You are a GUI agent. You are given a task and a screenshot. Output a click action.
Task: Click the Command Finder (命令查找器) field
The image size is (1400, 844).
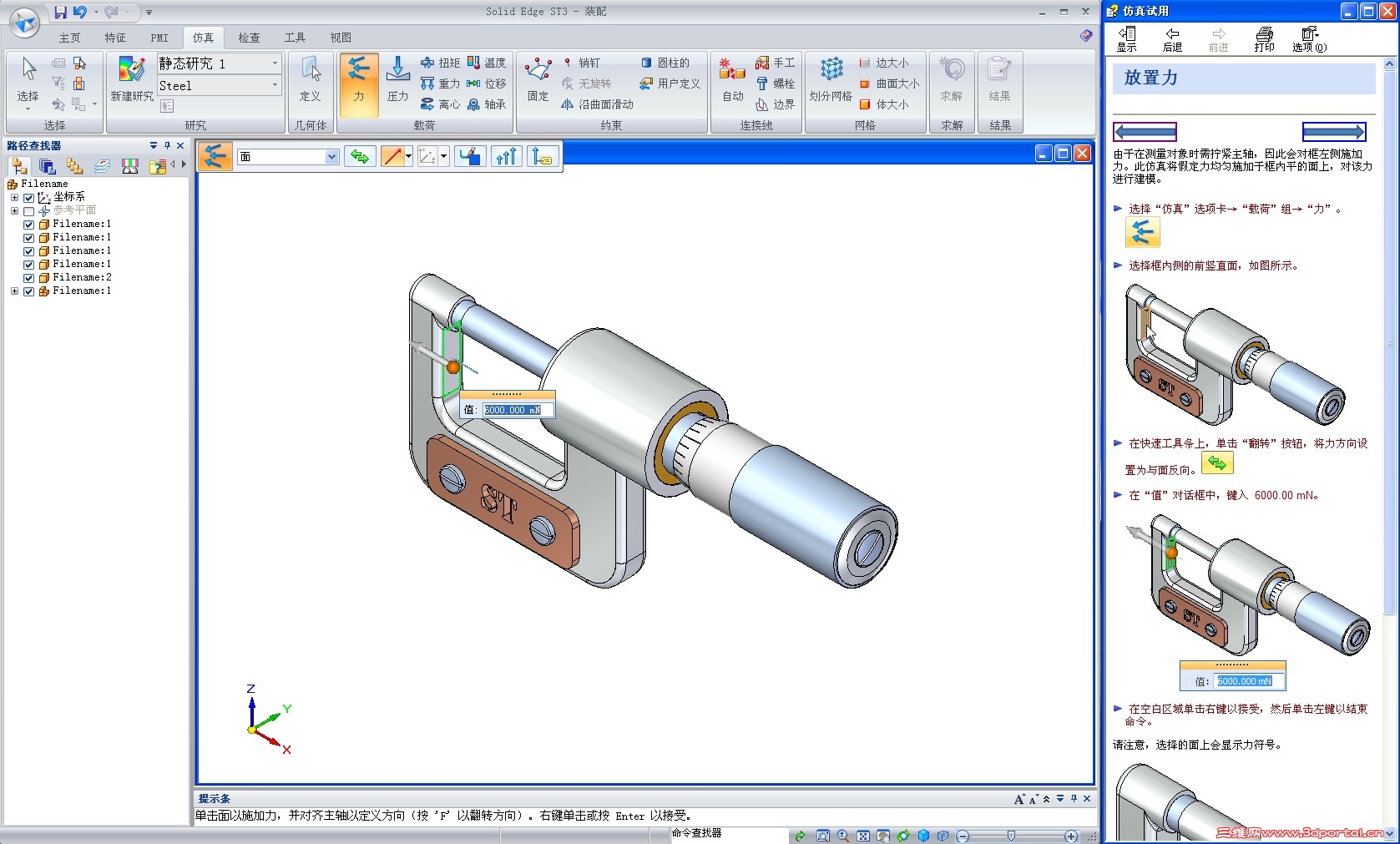point(729,834)
